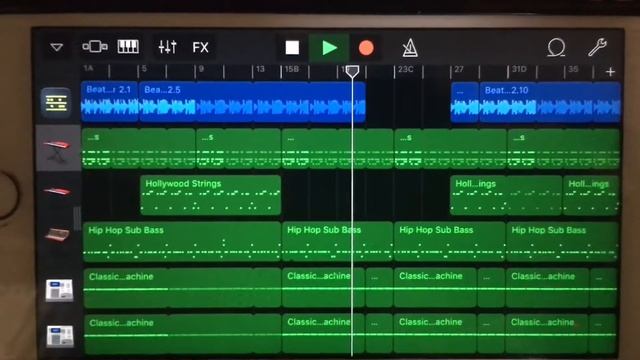Tap section marker 31D on ruler
The width and height of the screenshot is (640, 360).
pos(519,69)
